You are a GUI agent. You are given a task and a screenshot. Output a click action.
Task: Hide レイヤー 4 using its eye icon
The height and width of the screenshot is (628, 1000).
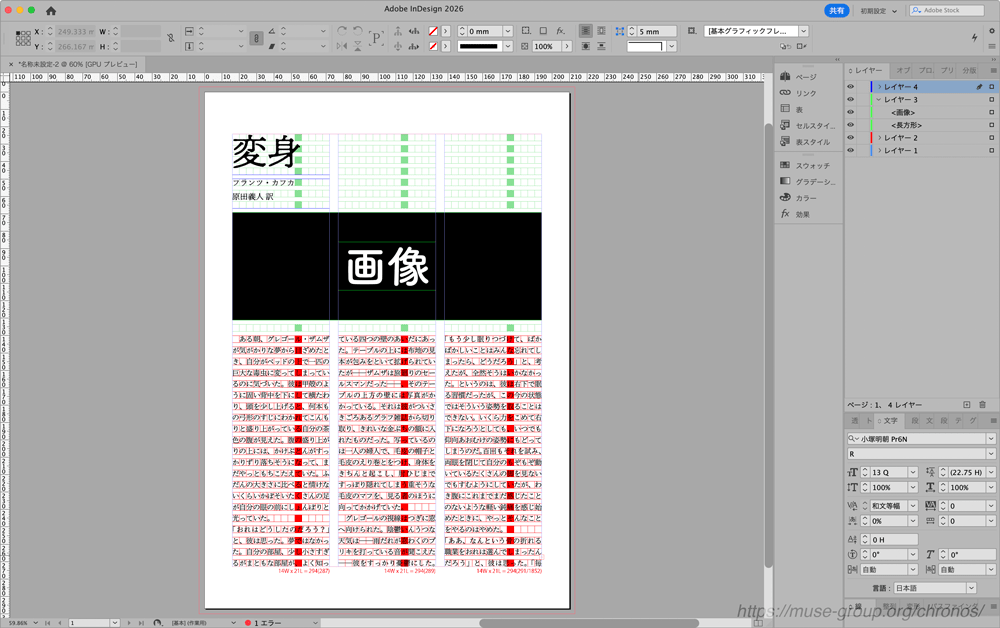click(851, 87)
